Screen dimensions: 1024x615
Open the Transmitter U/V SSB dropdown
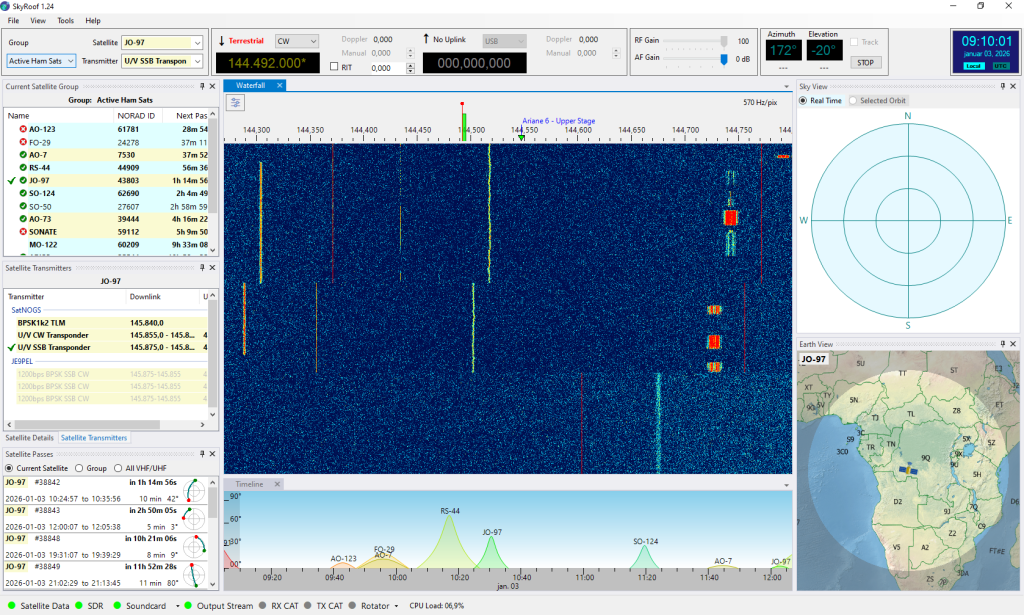click(161, 61)
